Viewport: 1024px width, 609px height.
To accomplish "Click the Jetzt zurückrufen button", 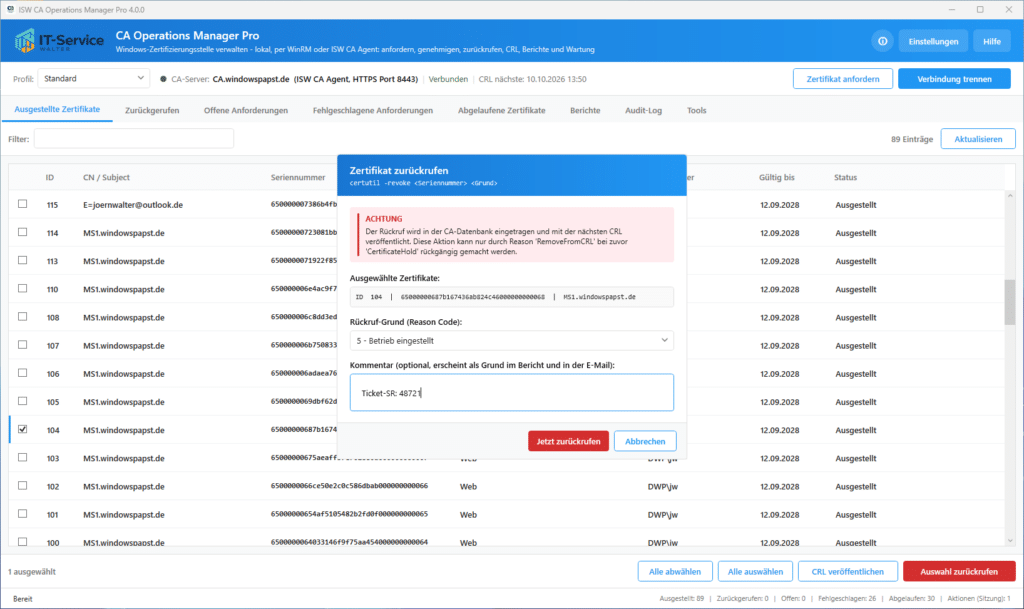I will [568, 441].
